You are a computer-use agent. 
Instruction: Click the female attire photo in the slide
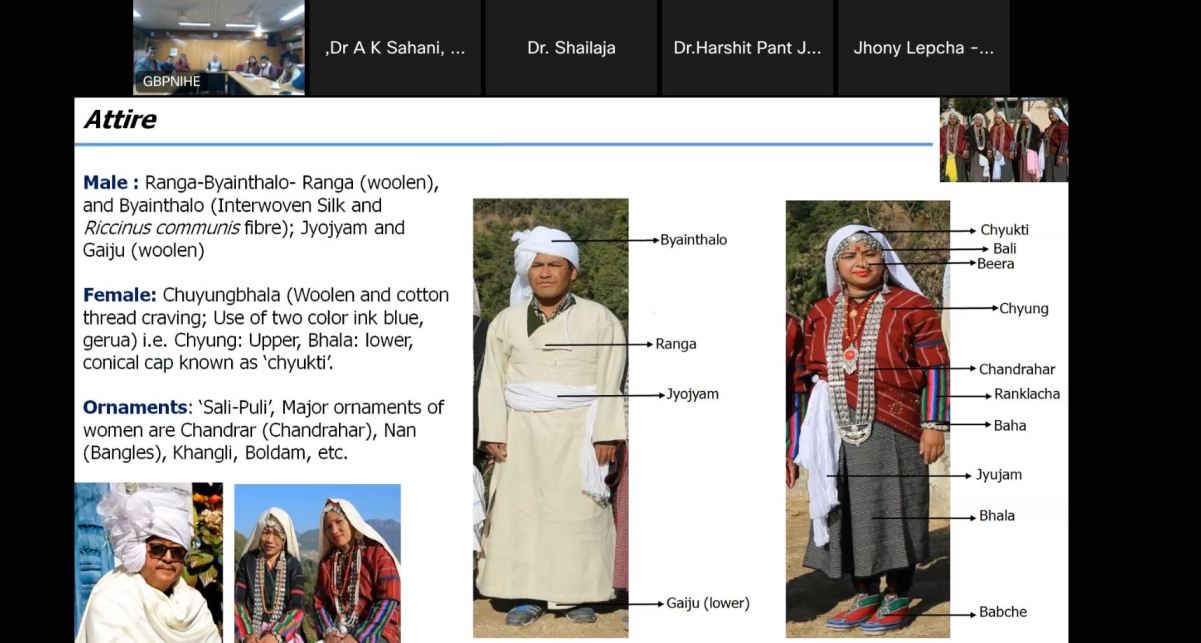point(867,418)
